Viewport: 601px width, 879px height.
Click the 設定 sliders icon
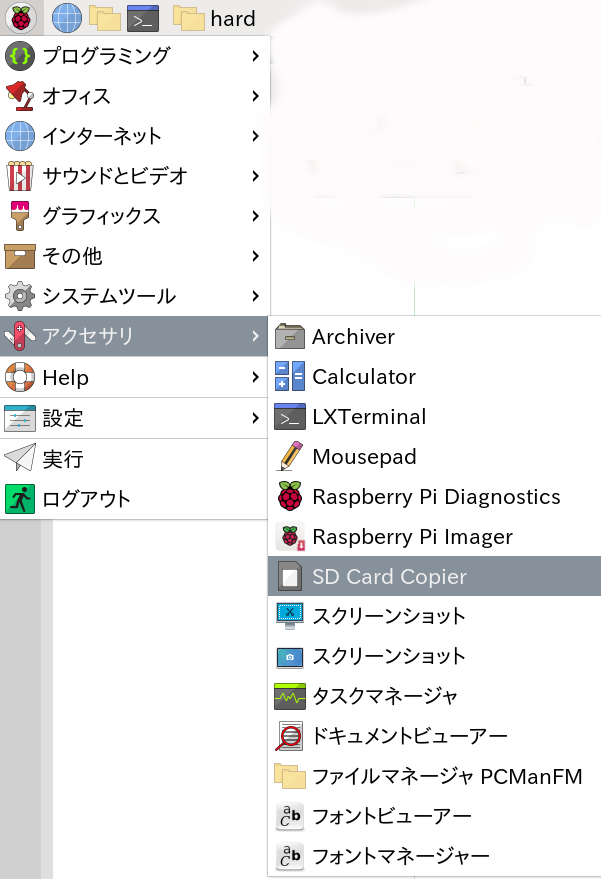[20, 418]
